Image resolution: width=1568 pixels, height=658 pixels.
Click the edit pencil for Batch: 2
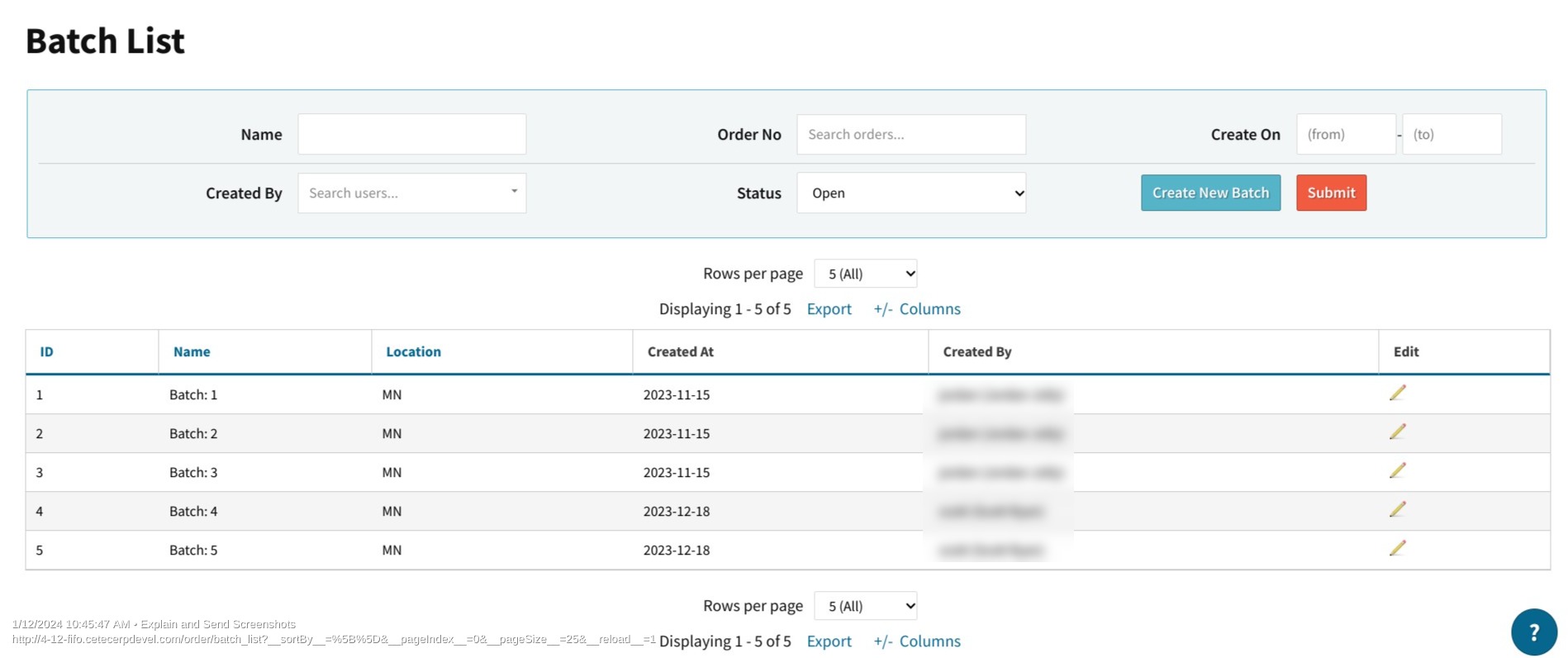point(1397,432)
